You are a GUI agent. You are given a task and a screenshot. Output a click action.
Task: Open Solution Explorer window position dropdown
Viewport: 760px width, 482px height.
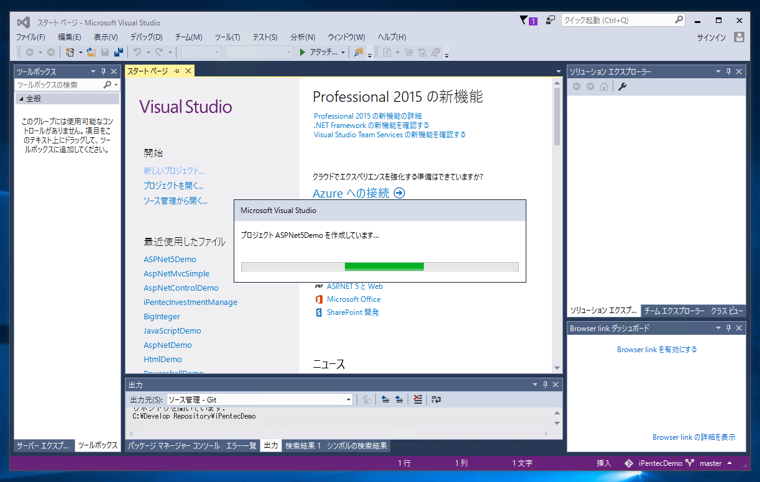click(x=718, y=71)
